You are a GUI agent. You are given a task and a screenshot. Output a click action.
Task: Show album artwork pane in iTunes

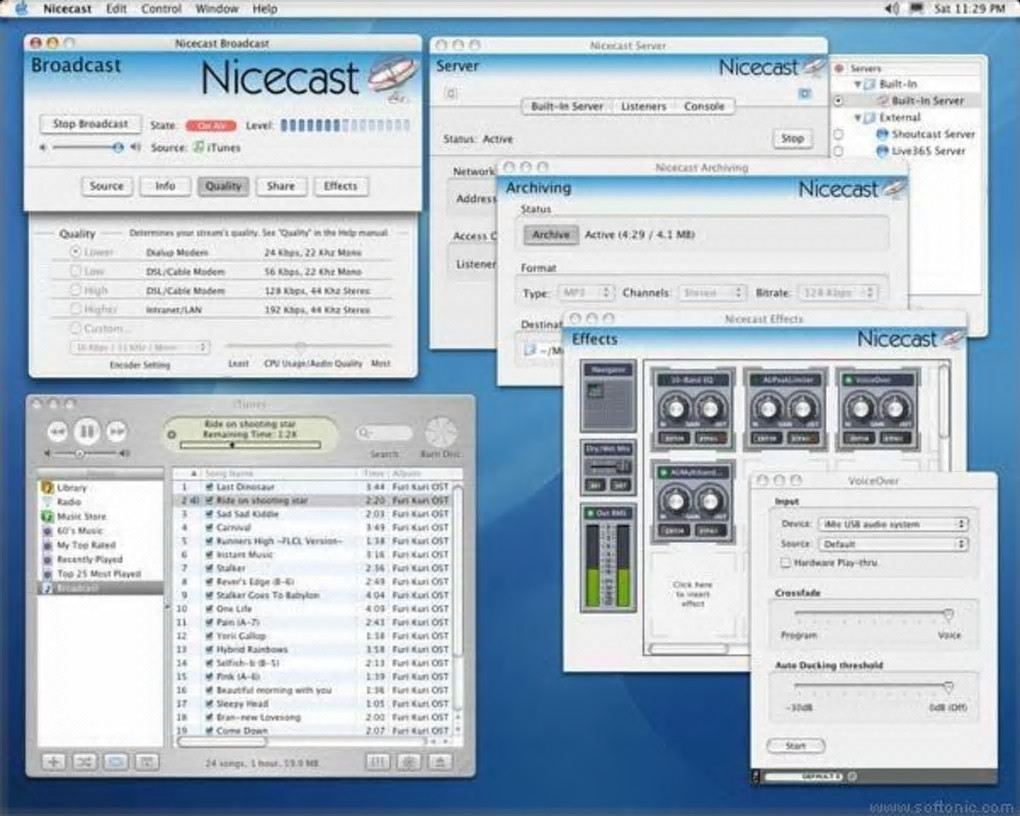tap(147, 761)
